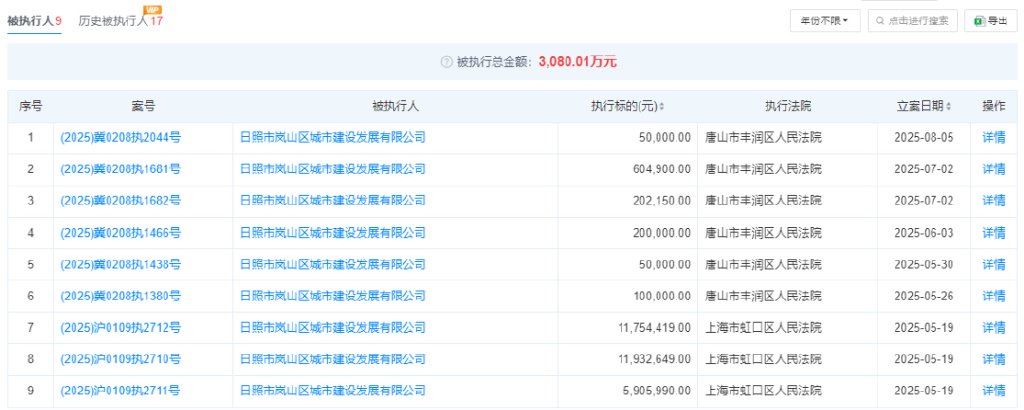The image size is (1024, 410).
Task: Select date 2025-05-26
Action: [923, 296]
